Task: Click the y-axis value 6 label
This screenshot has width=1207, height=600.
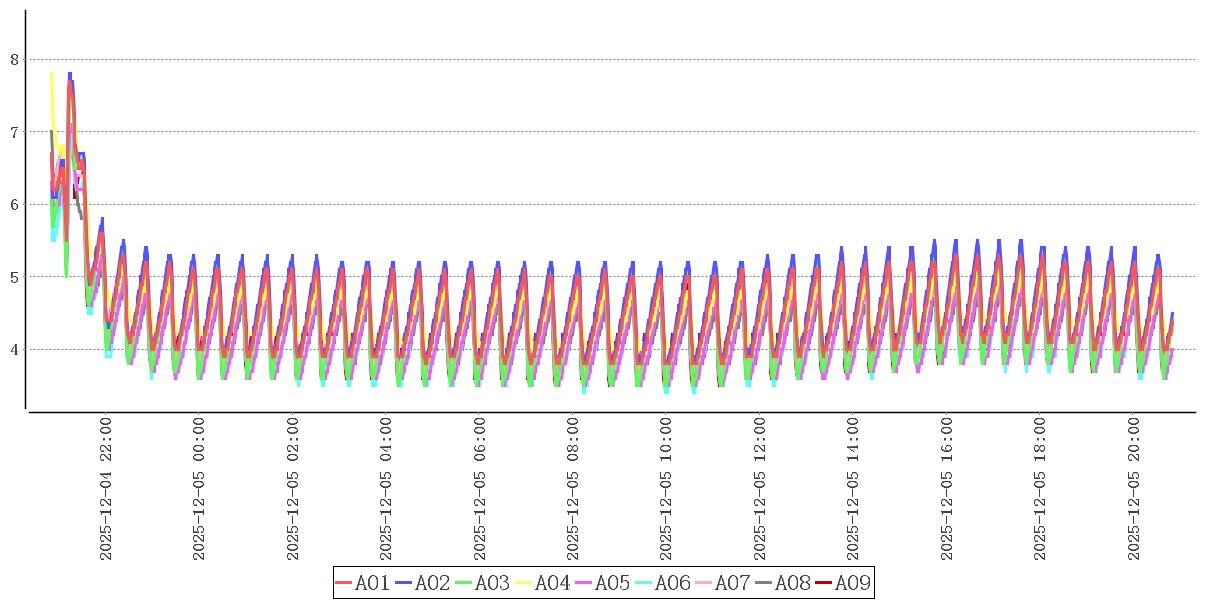Action: tap(15, 205)
